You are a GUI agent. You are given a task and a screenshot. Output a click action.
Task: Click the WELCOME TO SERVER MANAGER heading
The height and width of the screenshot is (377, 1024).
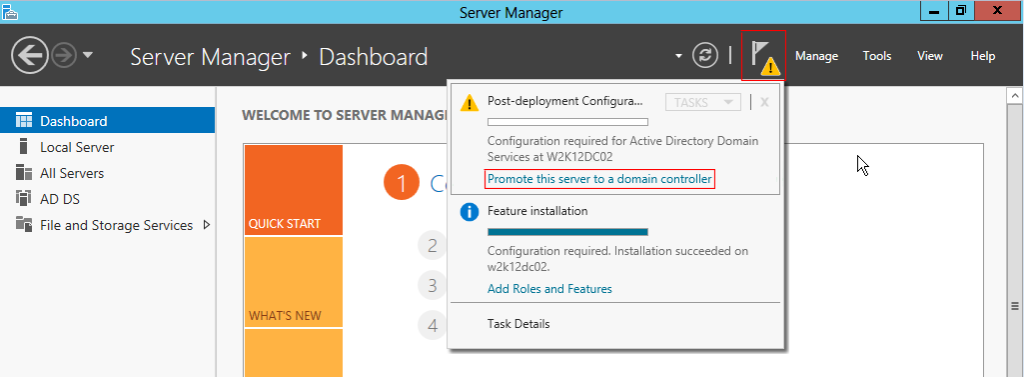point(344,116)
